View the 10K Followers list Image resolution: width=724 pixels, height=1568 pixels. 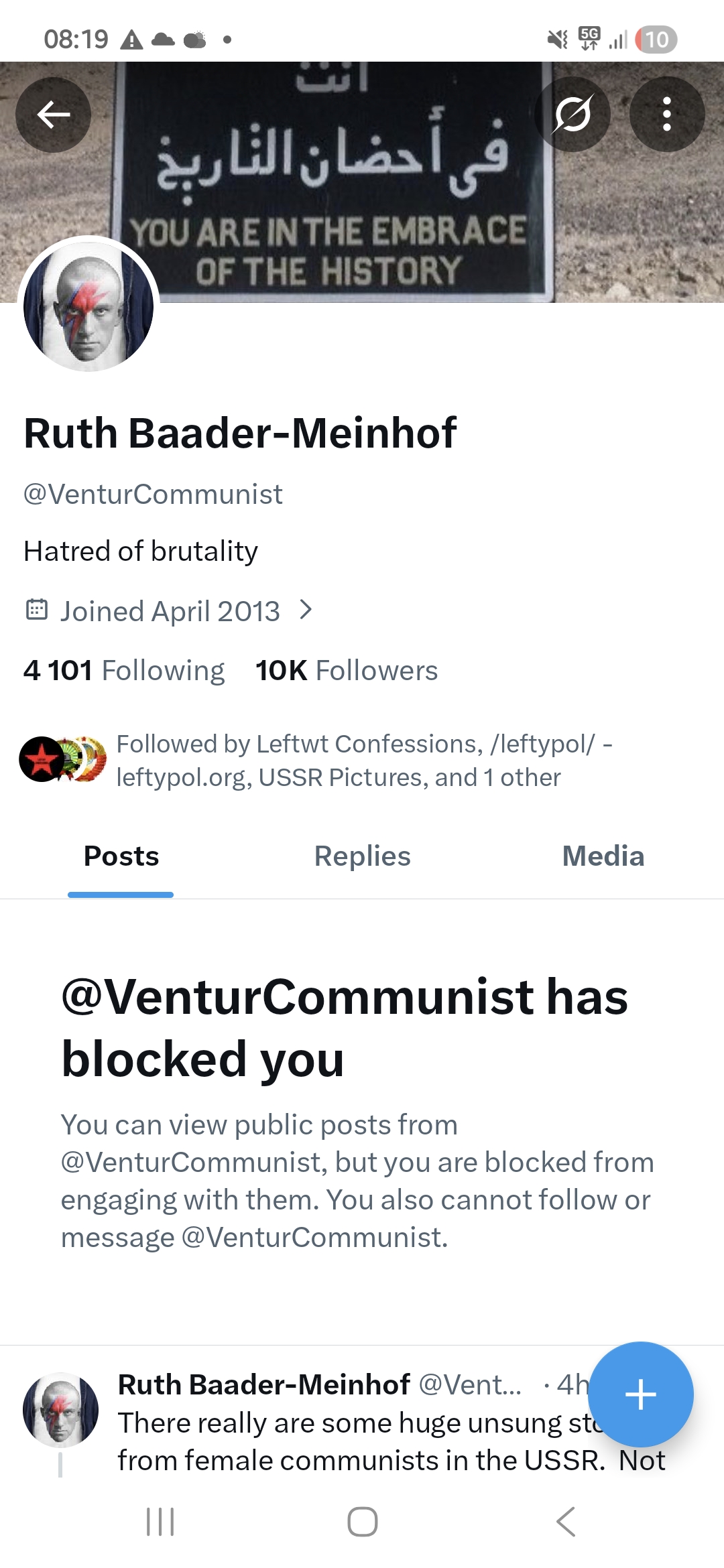point(347,671)
